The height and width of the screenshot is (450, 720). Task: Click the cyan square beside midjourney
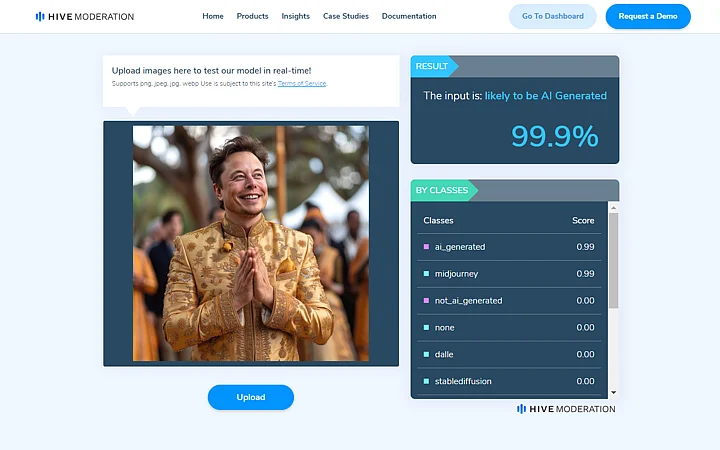[426, 274]
